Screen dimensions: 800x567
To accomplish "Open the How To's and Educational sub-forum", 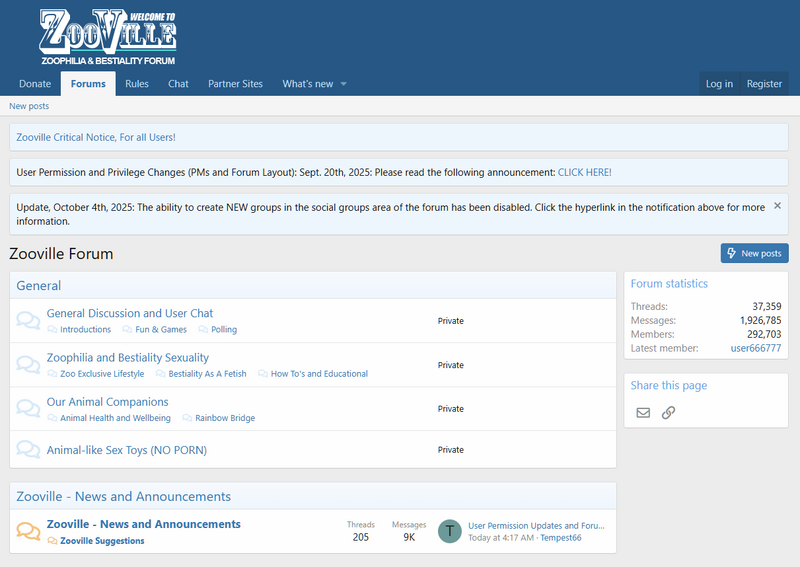I will [x=319, y=374].
